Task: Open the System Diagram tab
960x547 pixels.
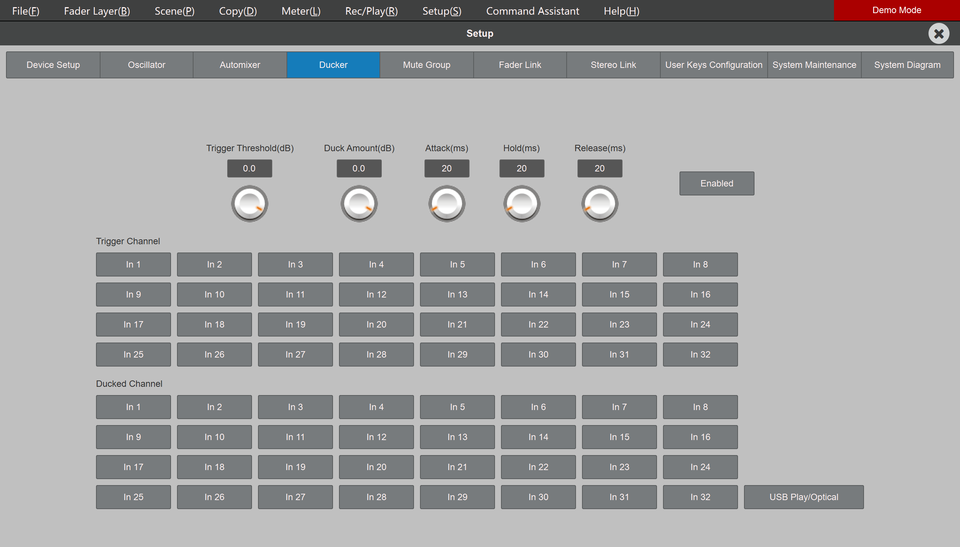Action: click(907, 65)
